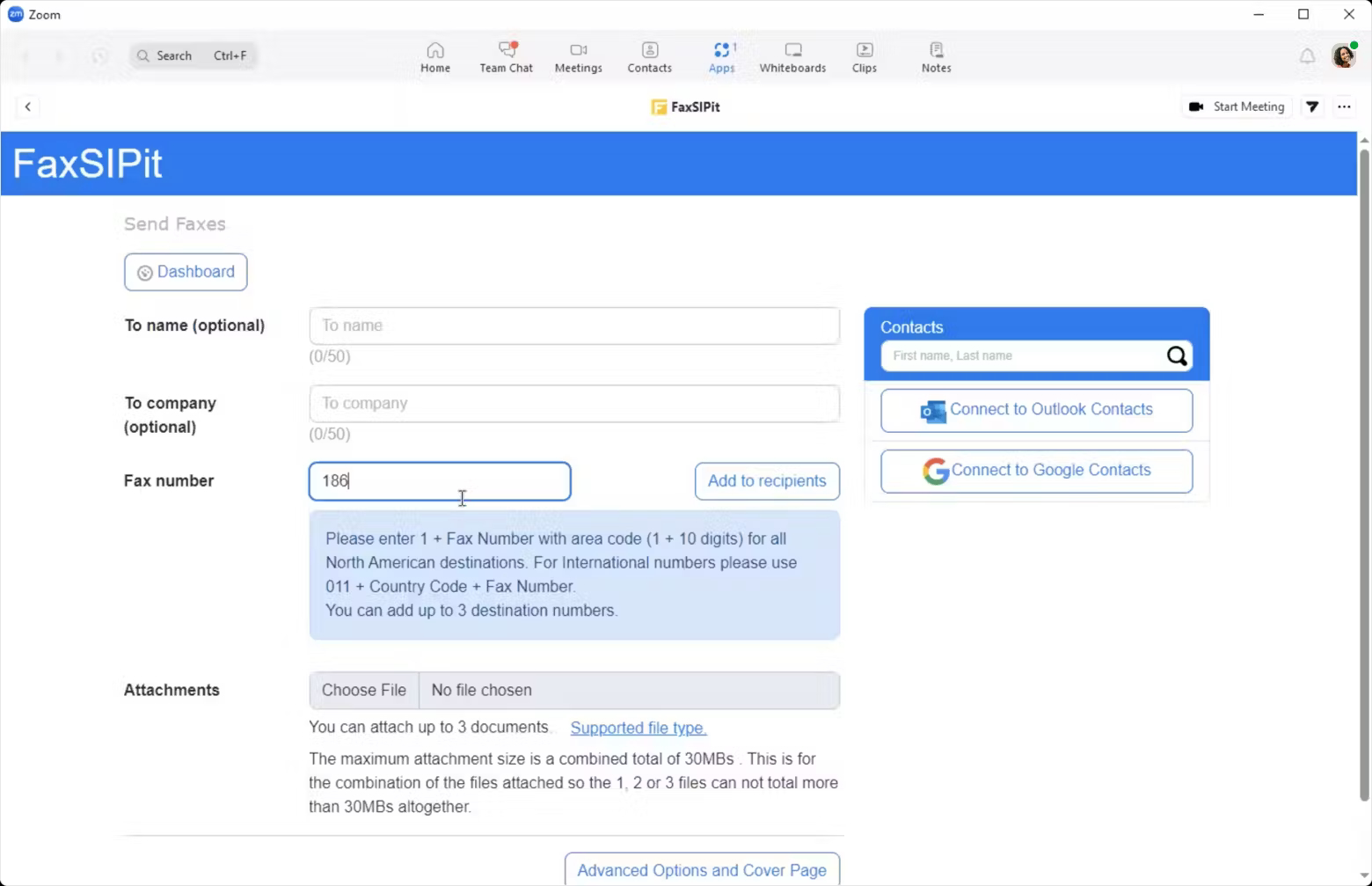Open the user profile avatar

tap(1343, 55)
